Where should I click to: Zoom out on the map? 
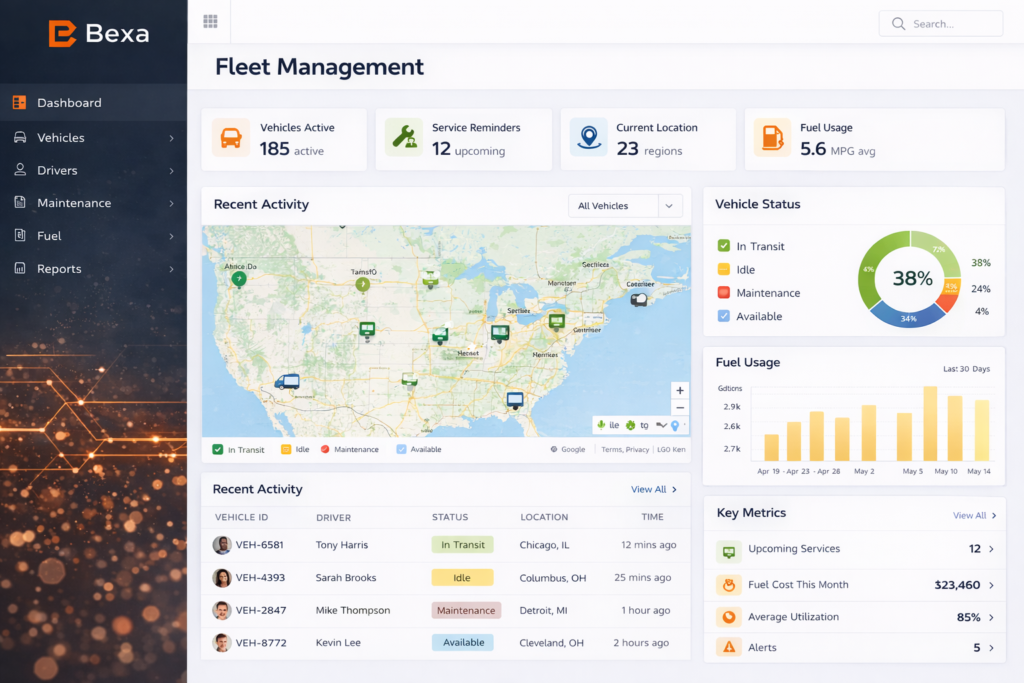[680, 408]
